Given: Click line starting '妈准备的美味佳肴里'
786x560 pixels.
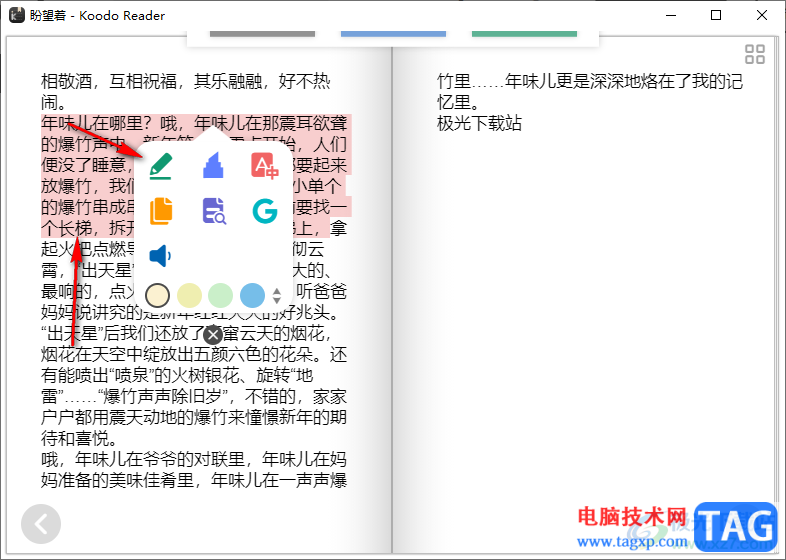Looking at the screenshot, I should pyautogui.click(x=193, y=480).
